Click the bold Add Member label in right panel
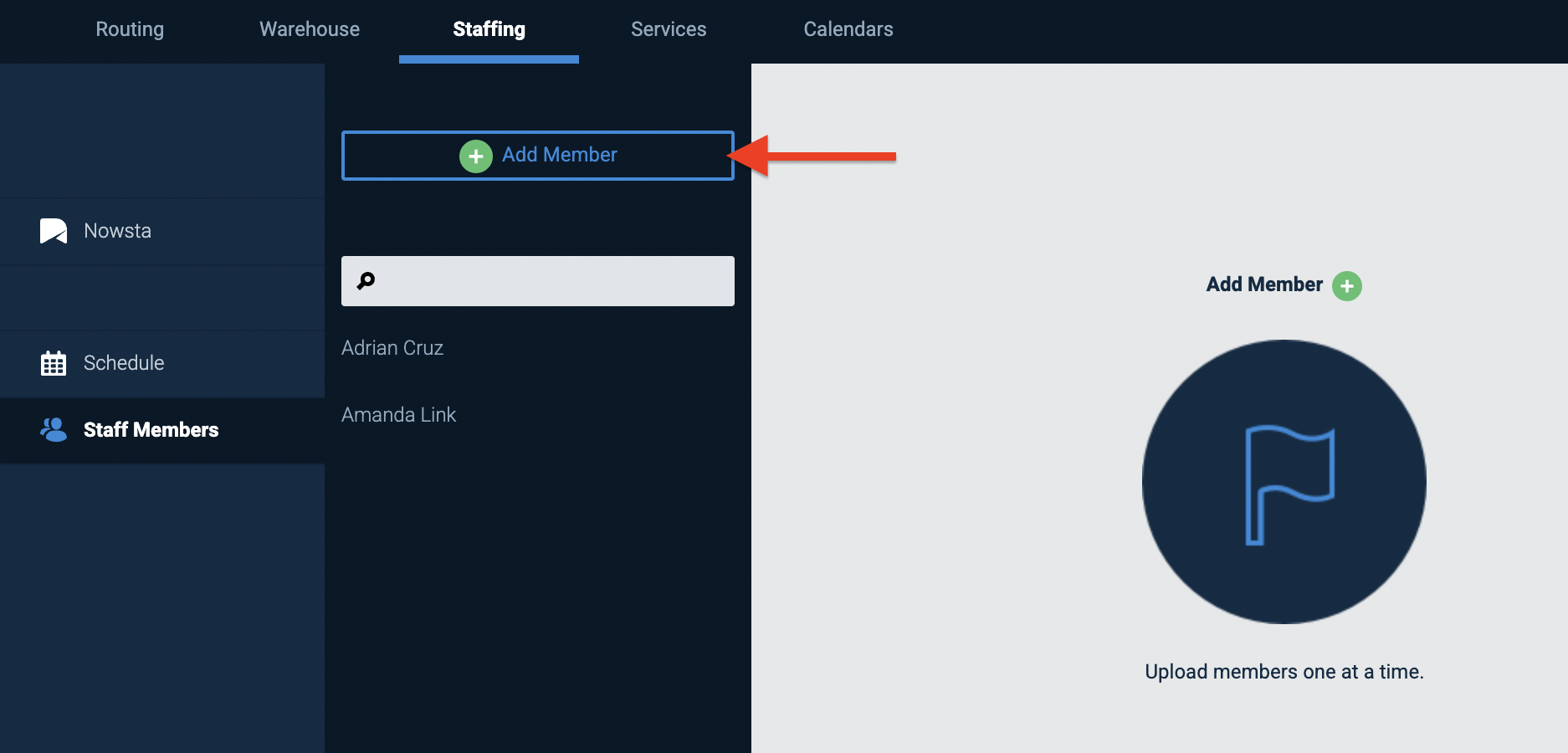The image size is (1568, 753). point(1264,284)
